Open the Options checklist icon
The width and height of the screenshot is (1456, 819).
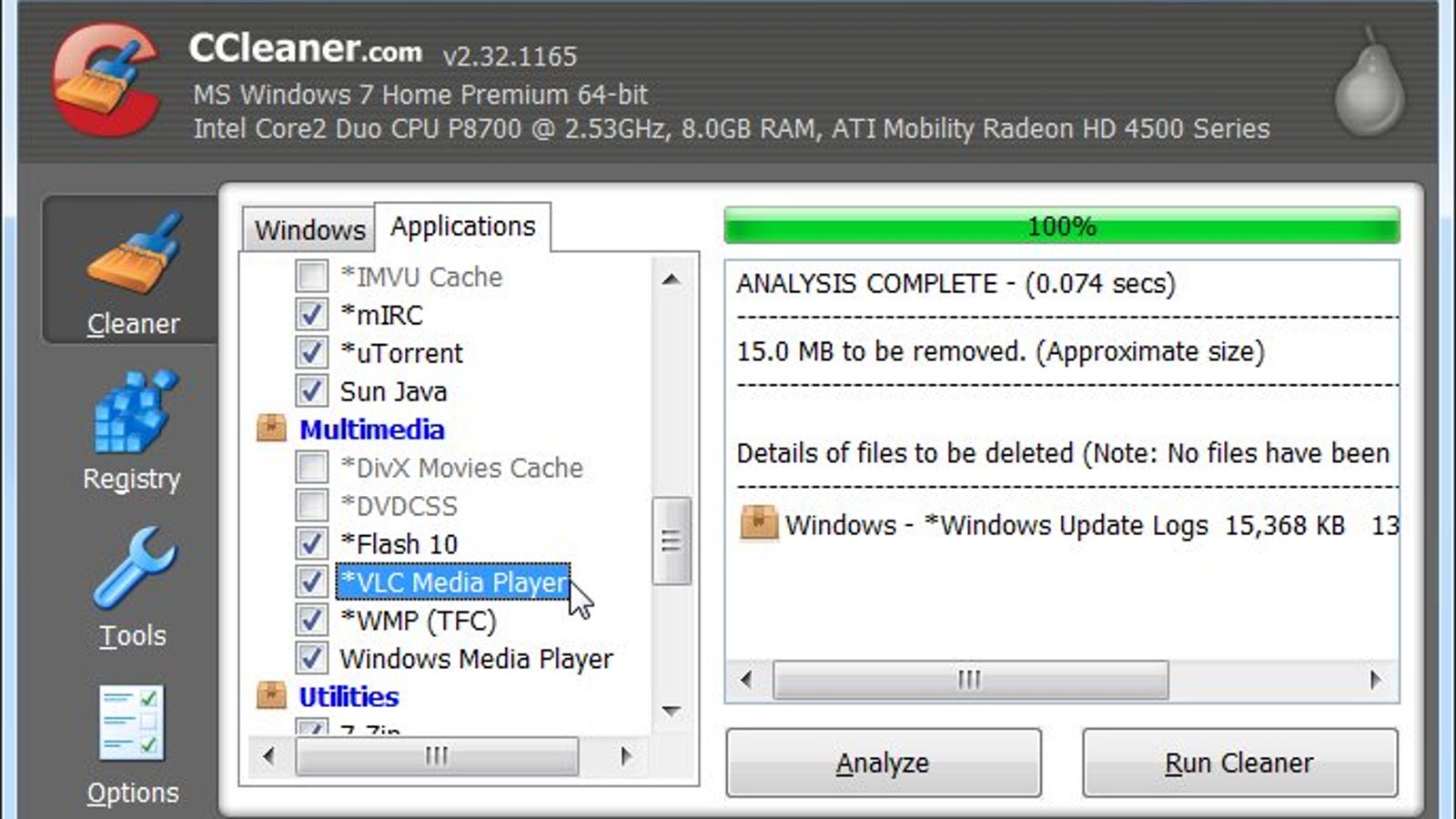point(132,723)
